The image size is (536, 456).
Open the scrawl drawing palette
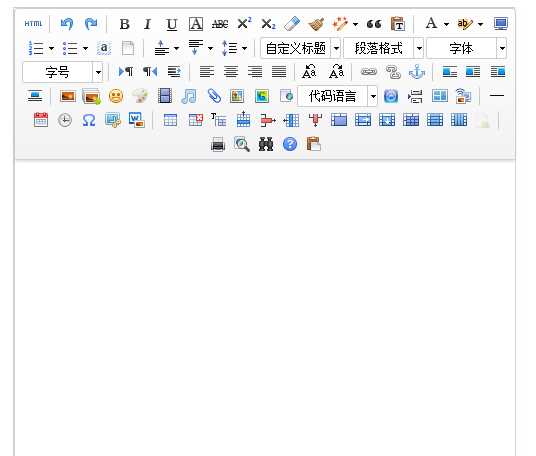click(140, 96)
